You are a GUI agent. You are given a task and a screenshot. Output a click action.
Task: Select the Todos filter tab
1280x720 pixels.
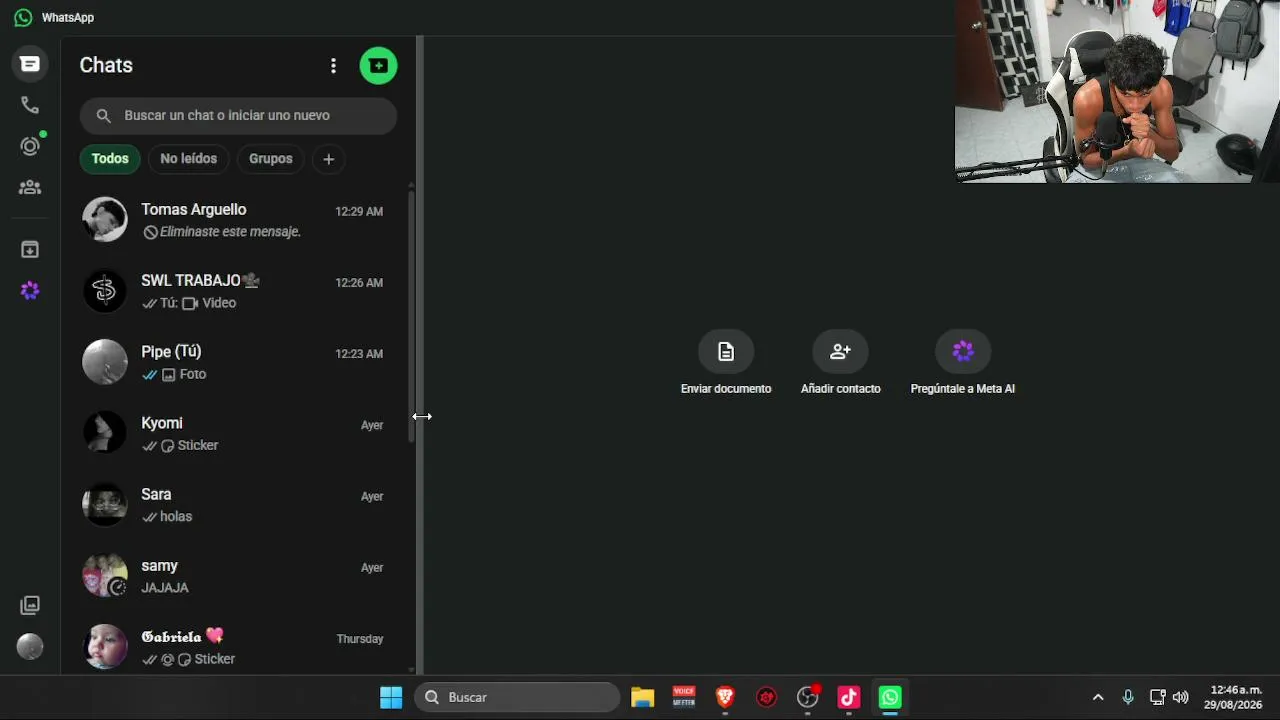pyautogui.click(x=110, y=159)
